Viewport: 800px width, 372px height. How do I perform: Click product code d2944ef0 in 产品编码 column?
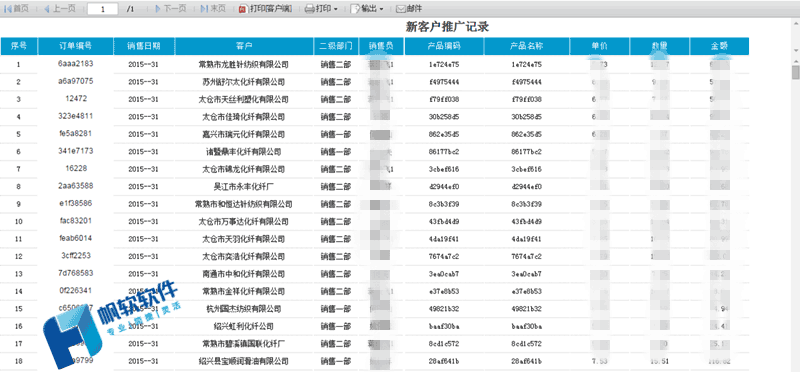[x=444, y=187]
